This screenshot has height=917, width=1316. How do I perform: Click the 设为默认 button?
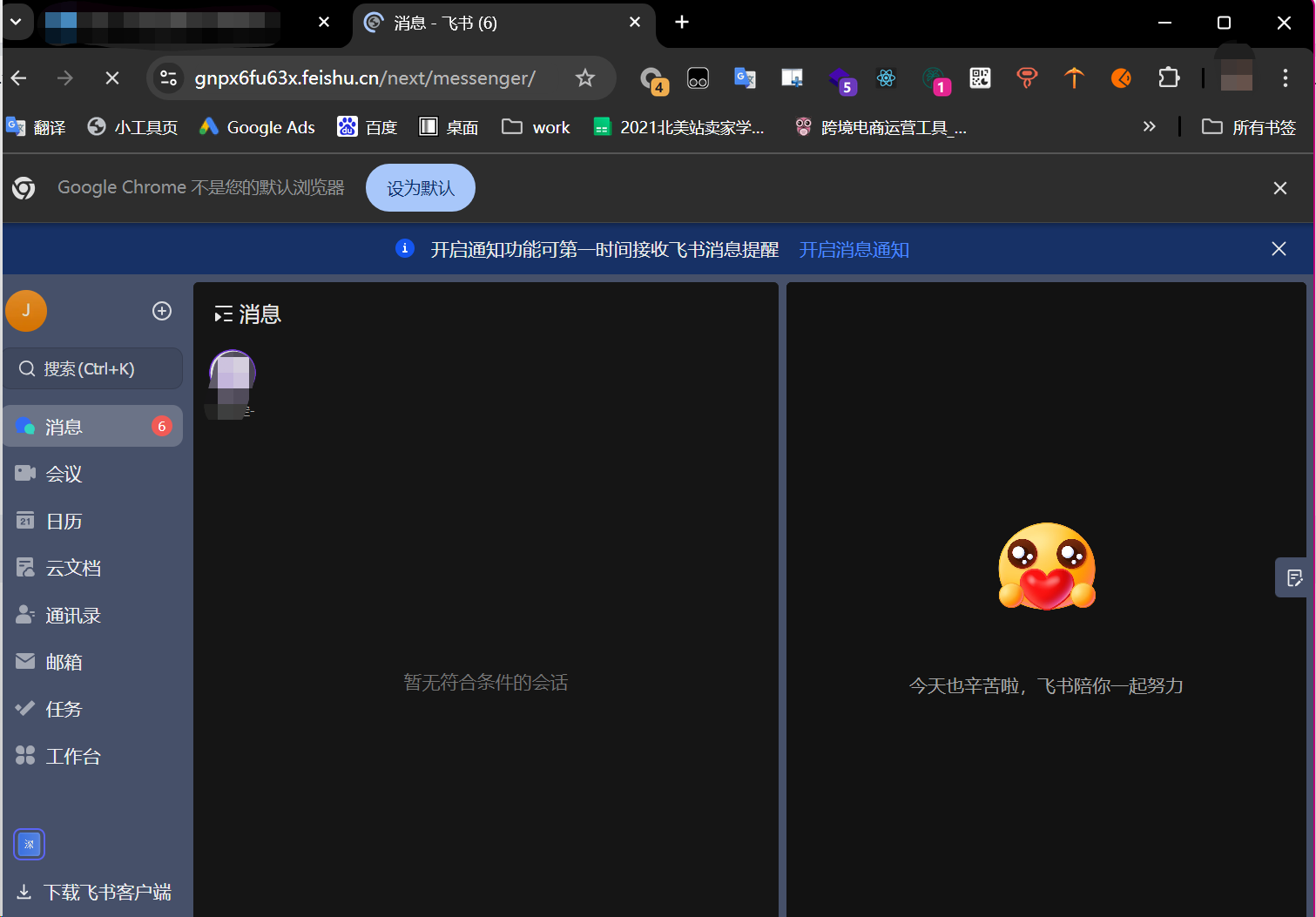tap(420, 188)
